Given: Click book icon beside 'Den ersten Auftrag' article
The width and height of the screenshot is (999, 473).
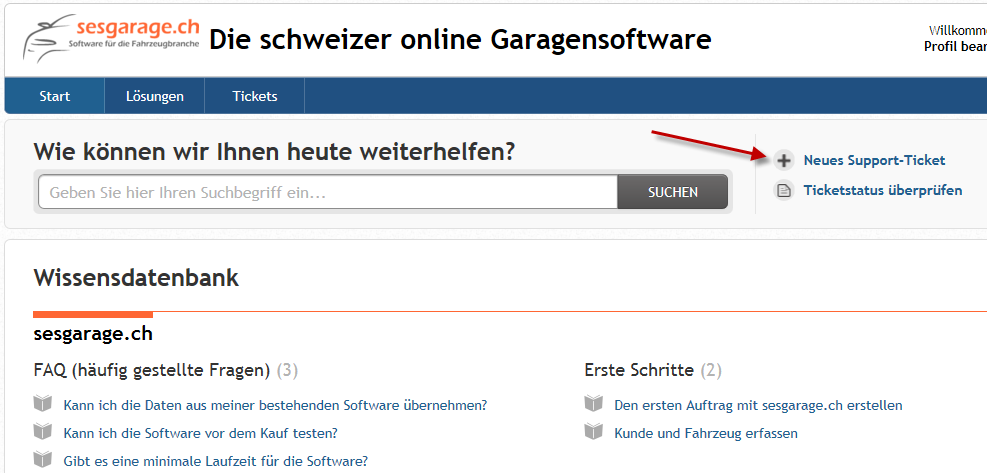Looking at the screenshot, I should pos(593,404).
